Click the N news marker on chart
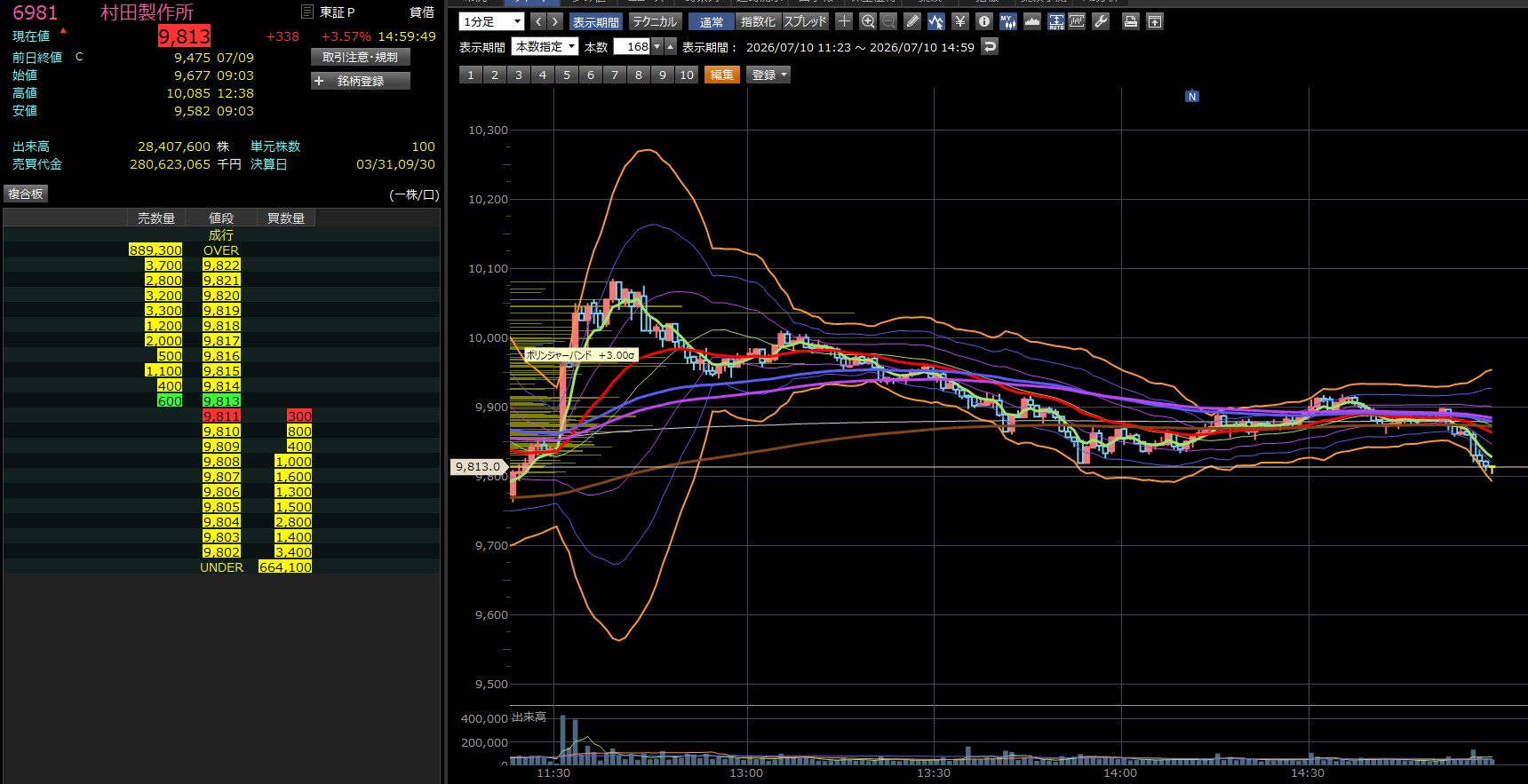The height and width of the screenshot is (784, 1528). click(x=1192, y=96)
